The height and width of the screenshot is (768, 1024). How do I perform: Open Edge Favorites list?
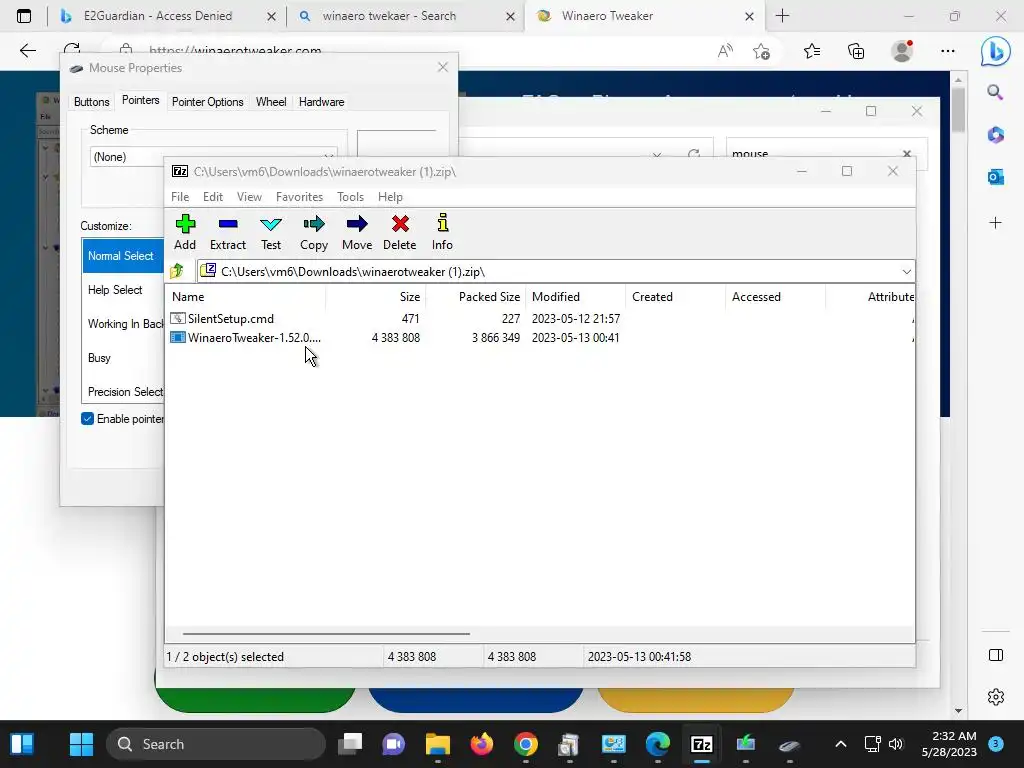click(812, 51)
